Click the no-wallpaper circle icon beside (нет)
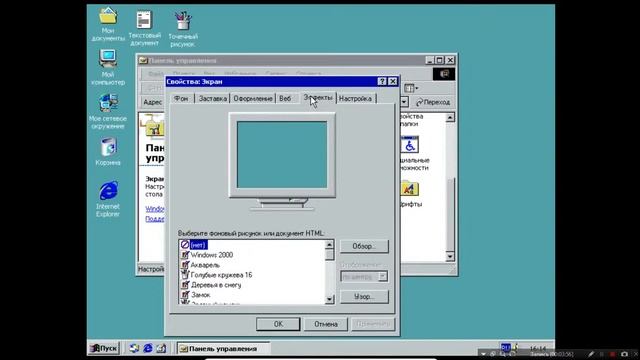640x360 pixels. click(x=185, y=245)
